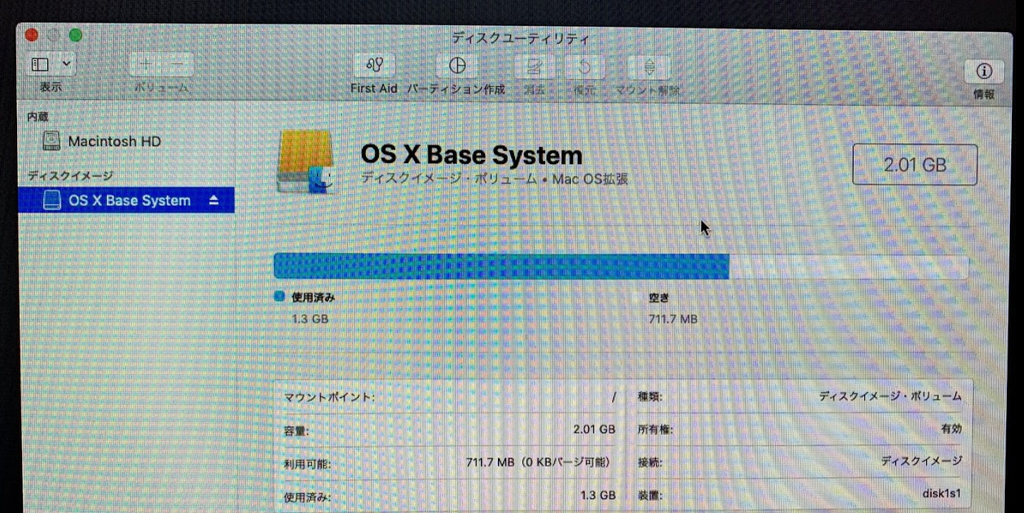Click the OS X Base System title heading
Image resolution: width=1024 pixels, height=513 pixels.
(x=471, y=155)
